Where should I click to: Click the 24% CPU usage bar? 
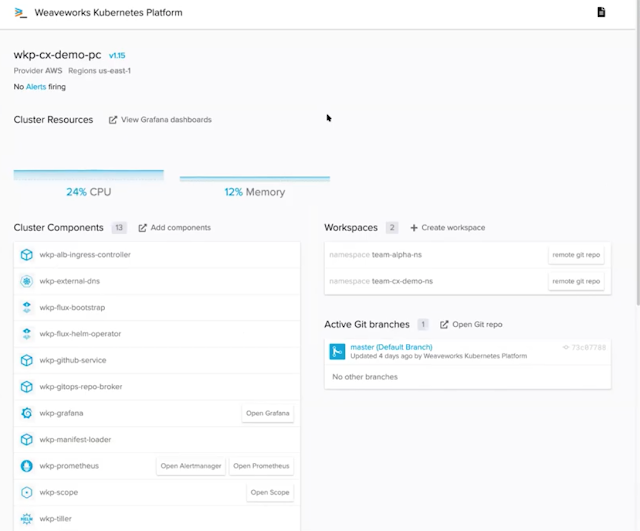point(89,175)
